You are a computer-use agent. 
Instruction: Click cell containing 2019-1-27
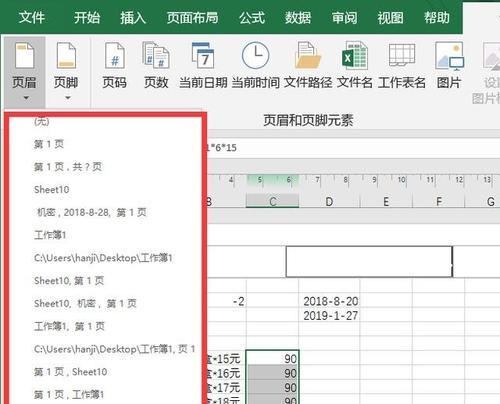tap(329, 316)
